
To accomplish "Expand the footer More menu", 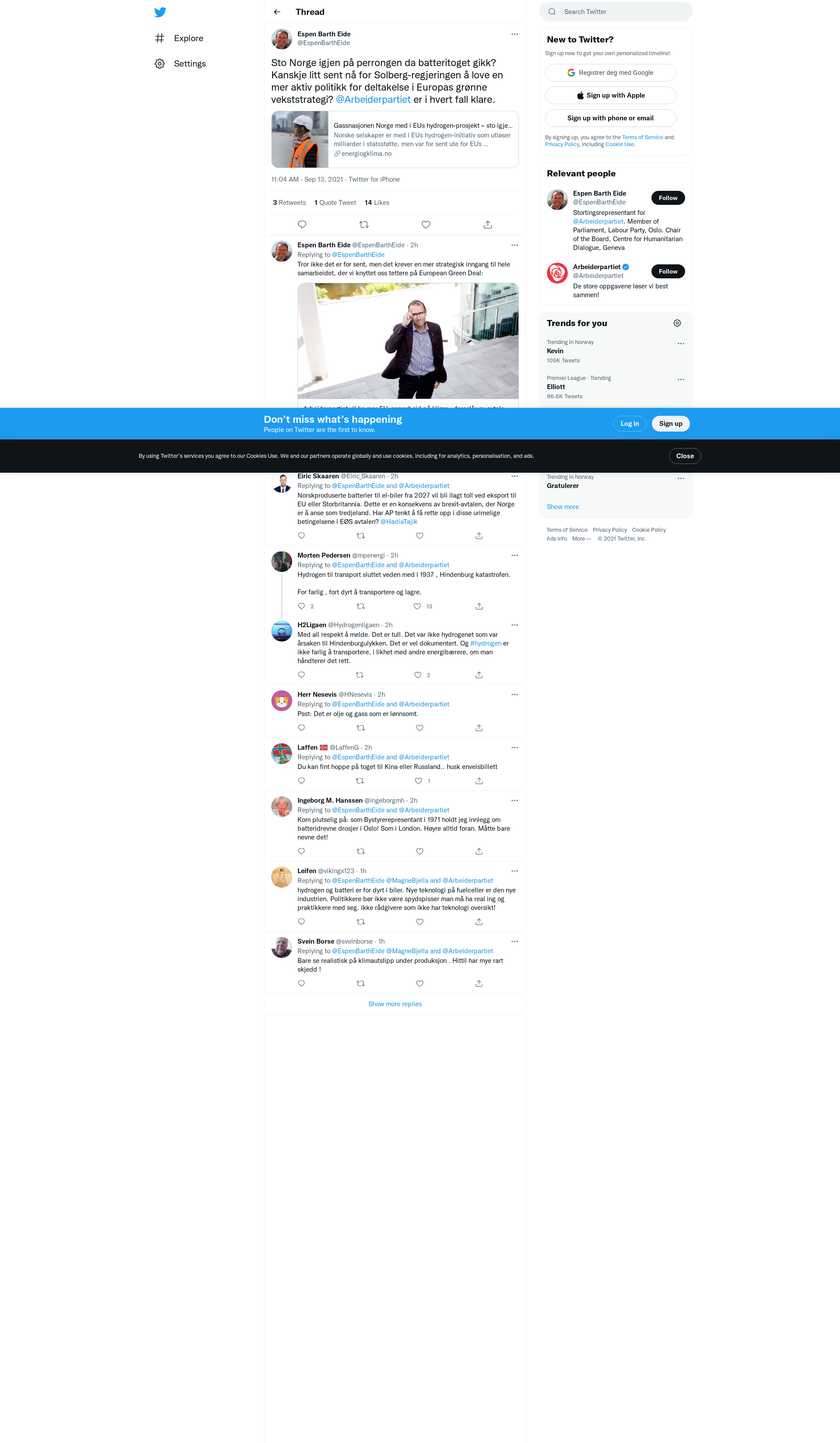I will (581, 539).
